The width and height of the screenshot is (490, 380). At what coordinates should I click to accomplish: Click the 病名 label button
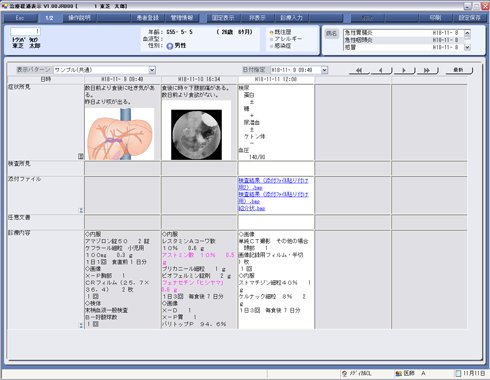coord(331,33)
